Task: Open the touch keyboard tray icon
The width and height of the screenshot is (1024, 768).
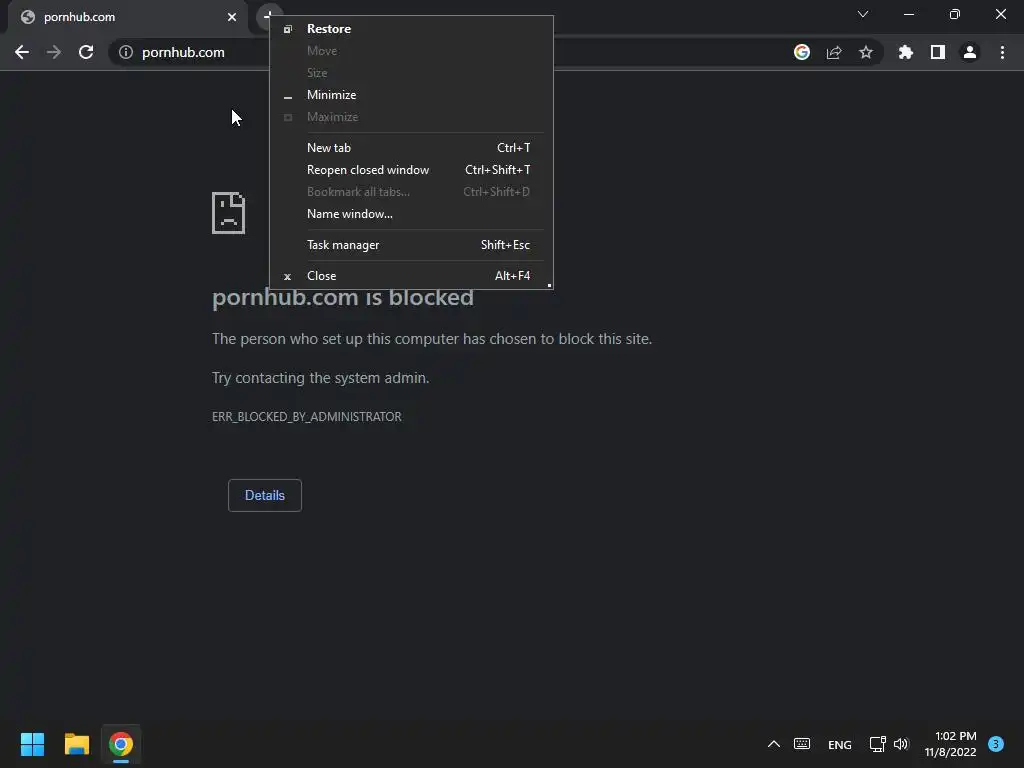Action: (x=802, y=744)
